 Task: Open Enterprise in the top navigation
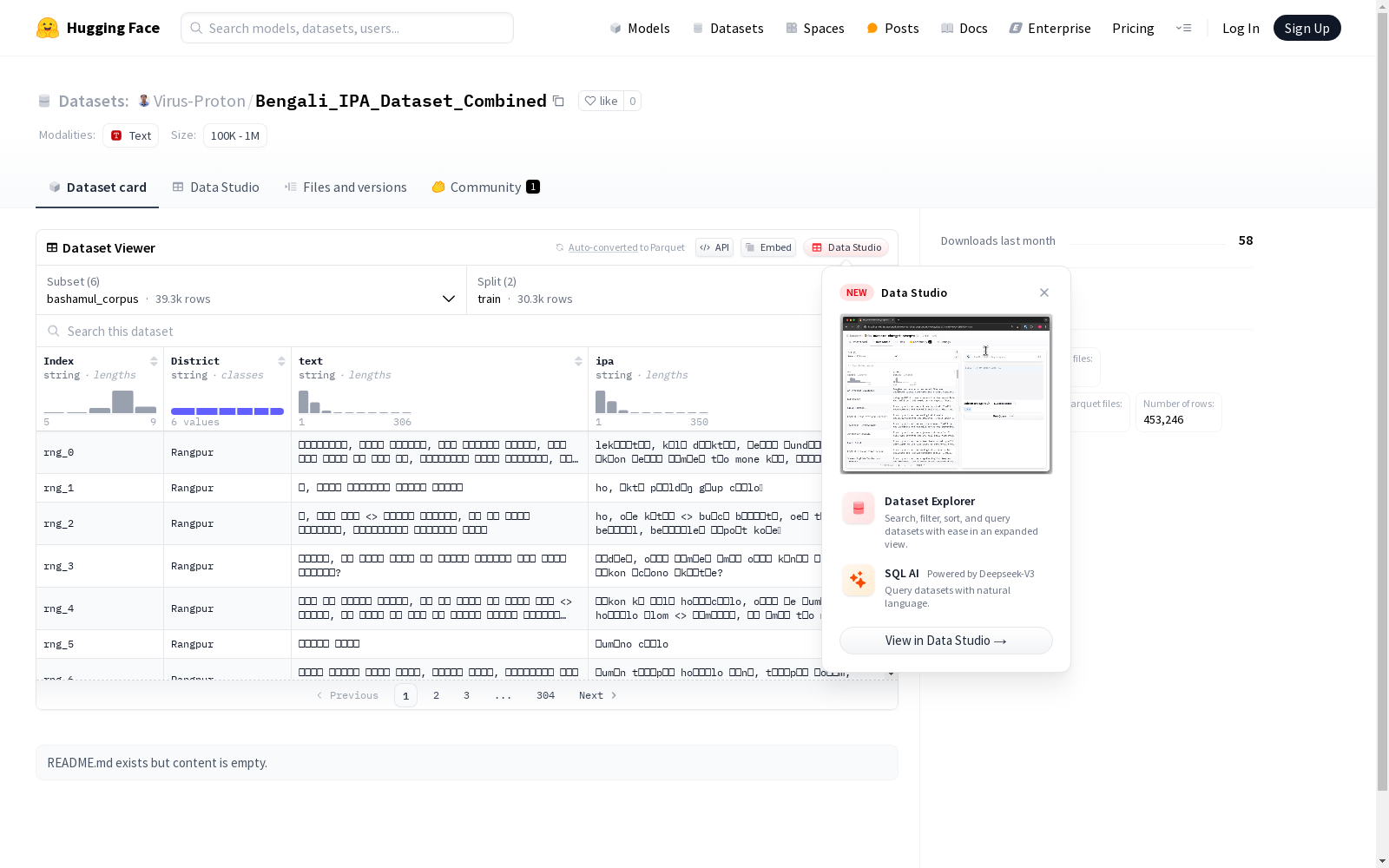[1050, 28]
